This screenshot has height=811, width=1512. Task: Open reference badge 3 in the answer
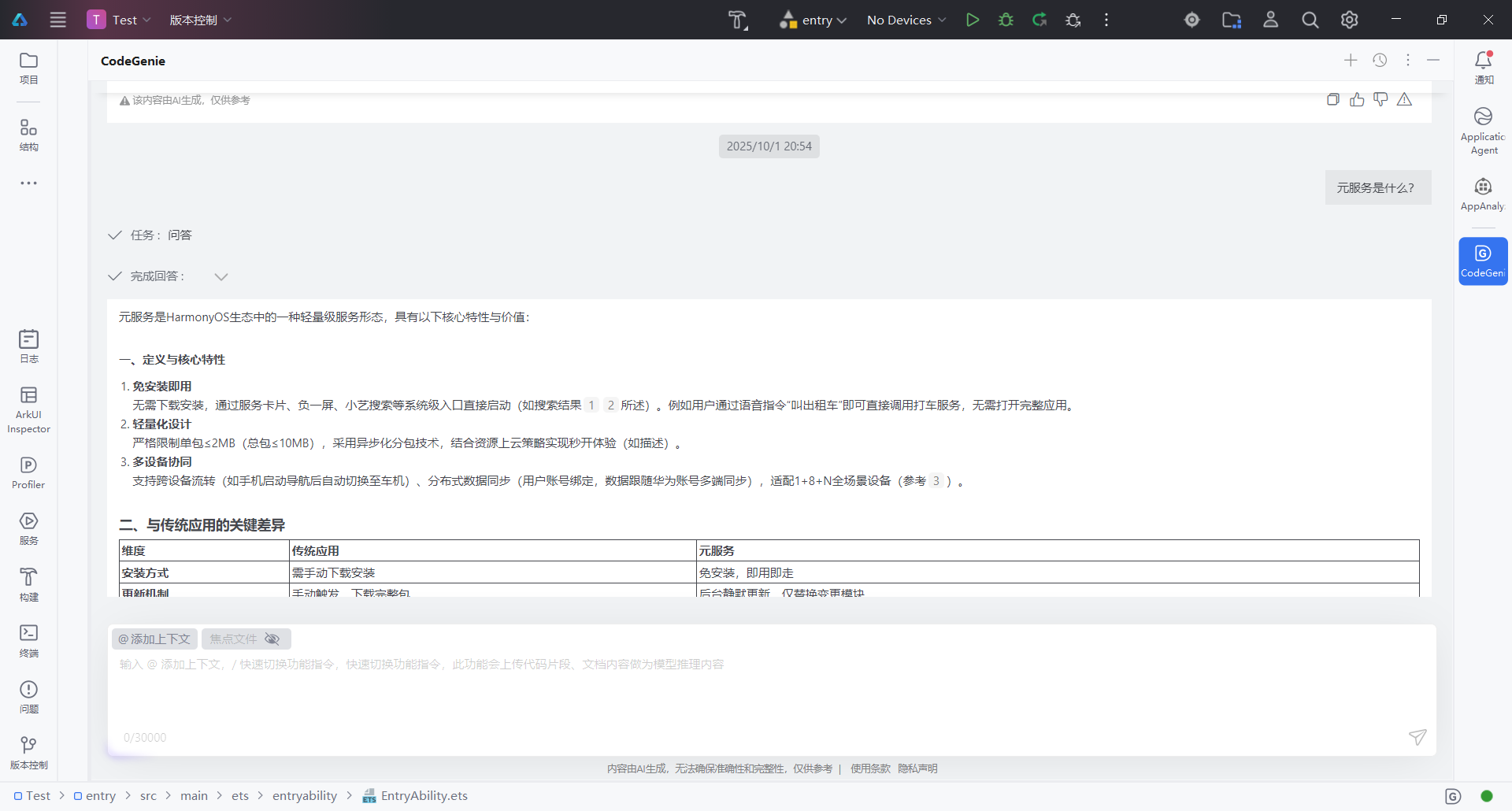pyautogui.click(x=936, y=480)
